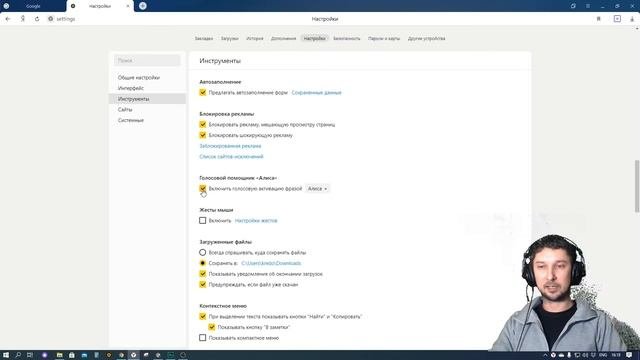Open the Настройки жестов link

click(x=256, y=220)
